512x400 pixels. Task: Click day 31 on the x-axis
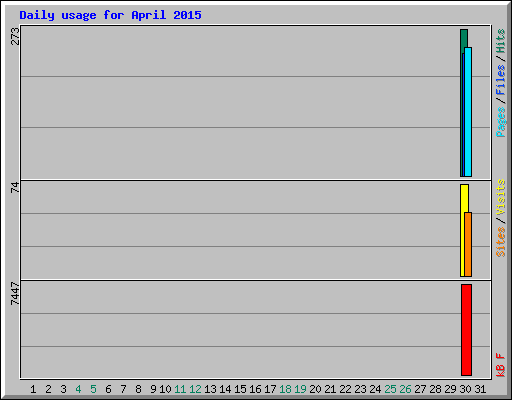pyautogui.click(x=480, y=389)
